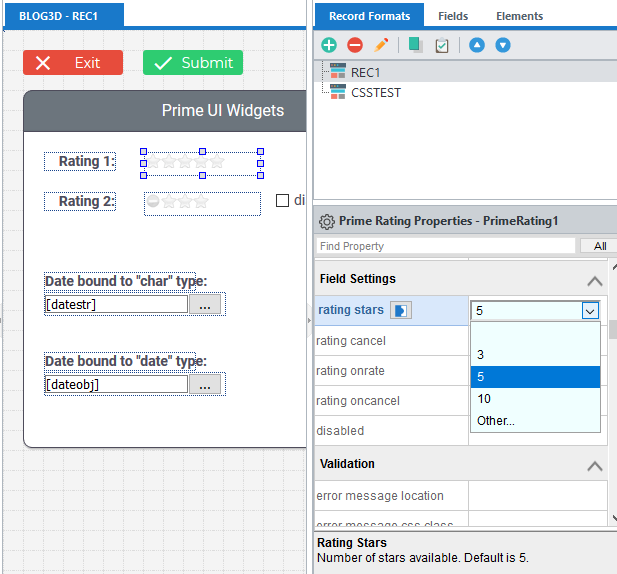Click the ... button next to [dateobj]
The width and height of the screenshot is (617, 574).
click(205, 384)
